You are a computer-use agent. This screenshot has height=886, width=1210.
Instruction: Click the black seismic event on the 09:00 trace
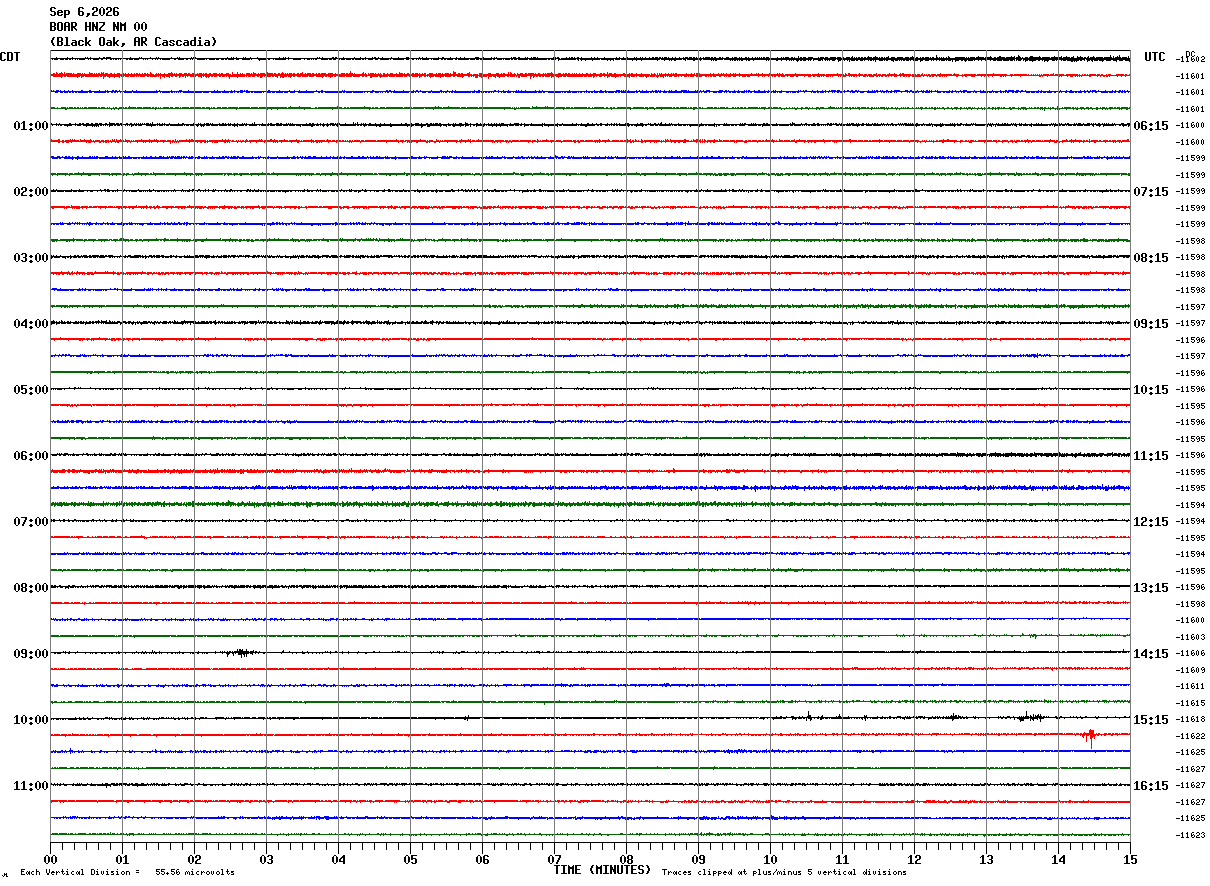(241, 652)
